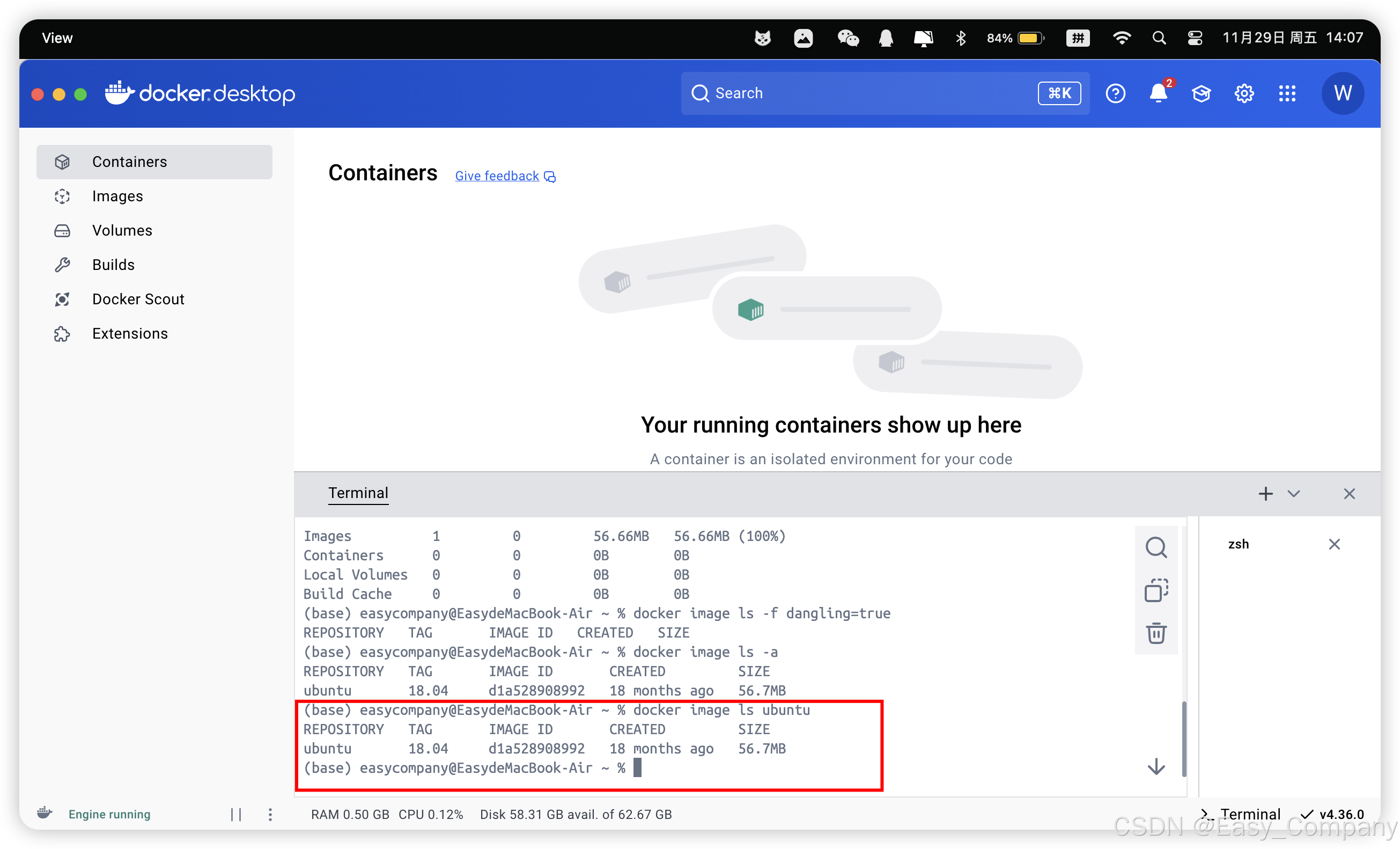The height and width of the screenshot is (849, 1400).
Task: Open engine options three-dot menu
Action: tap(270, 814)
